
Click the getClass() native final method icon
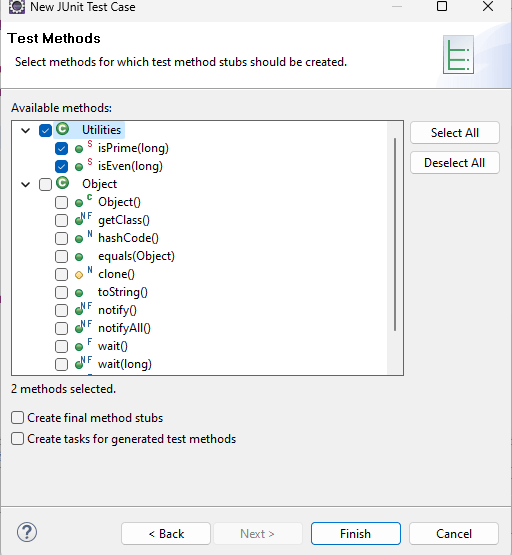84,219
